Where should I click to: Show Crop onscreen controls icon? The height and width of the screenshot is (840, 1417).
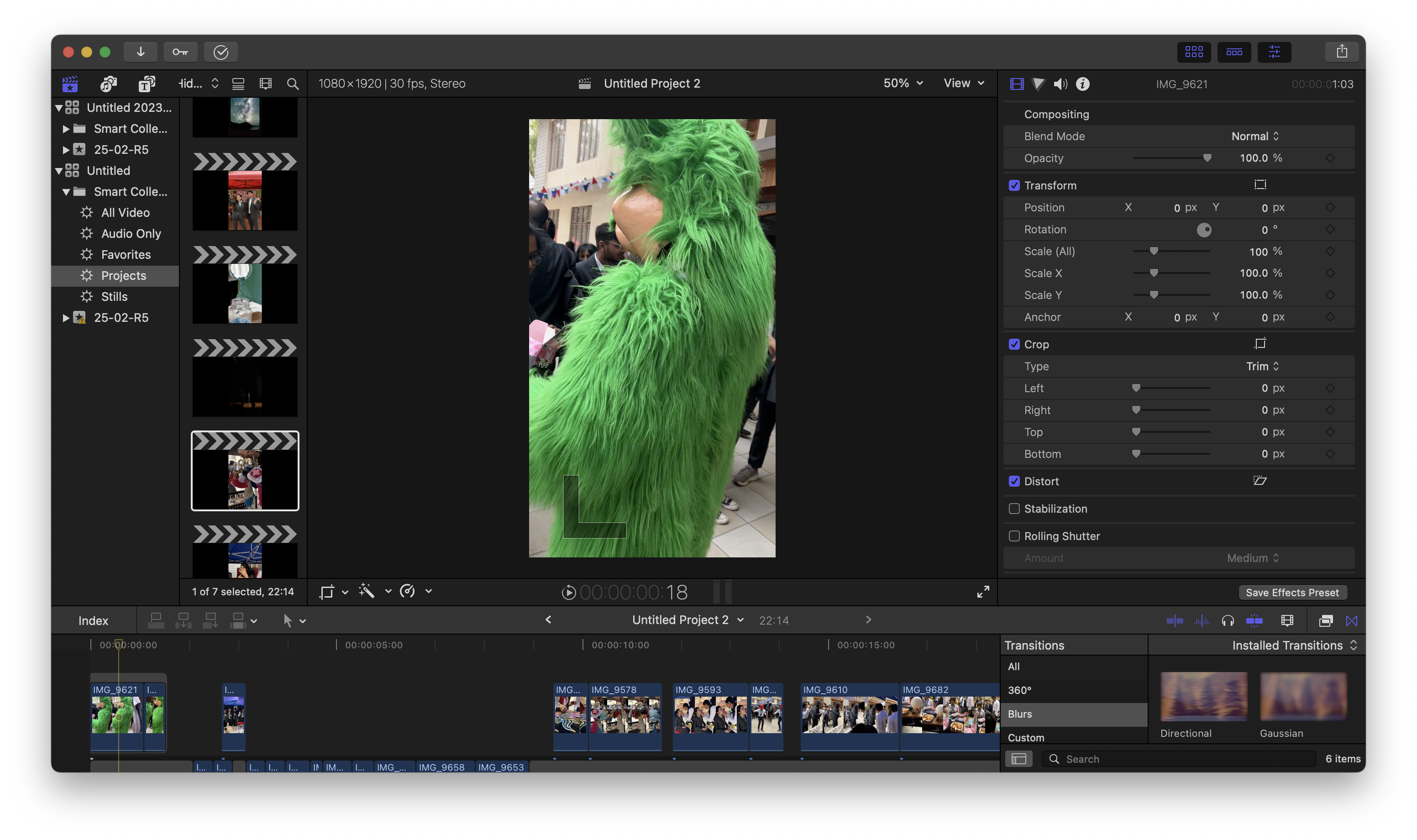tap(1260, 344)
